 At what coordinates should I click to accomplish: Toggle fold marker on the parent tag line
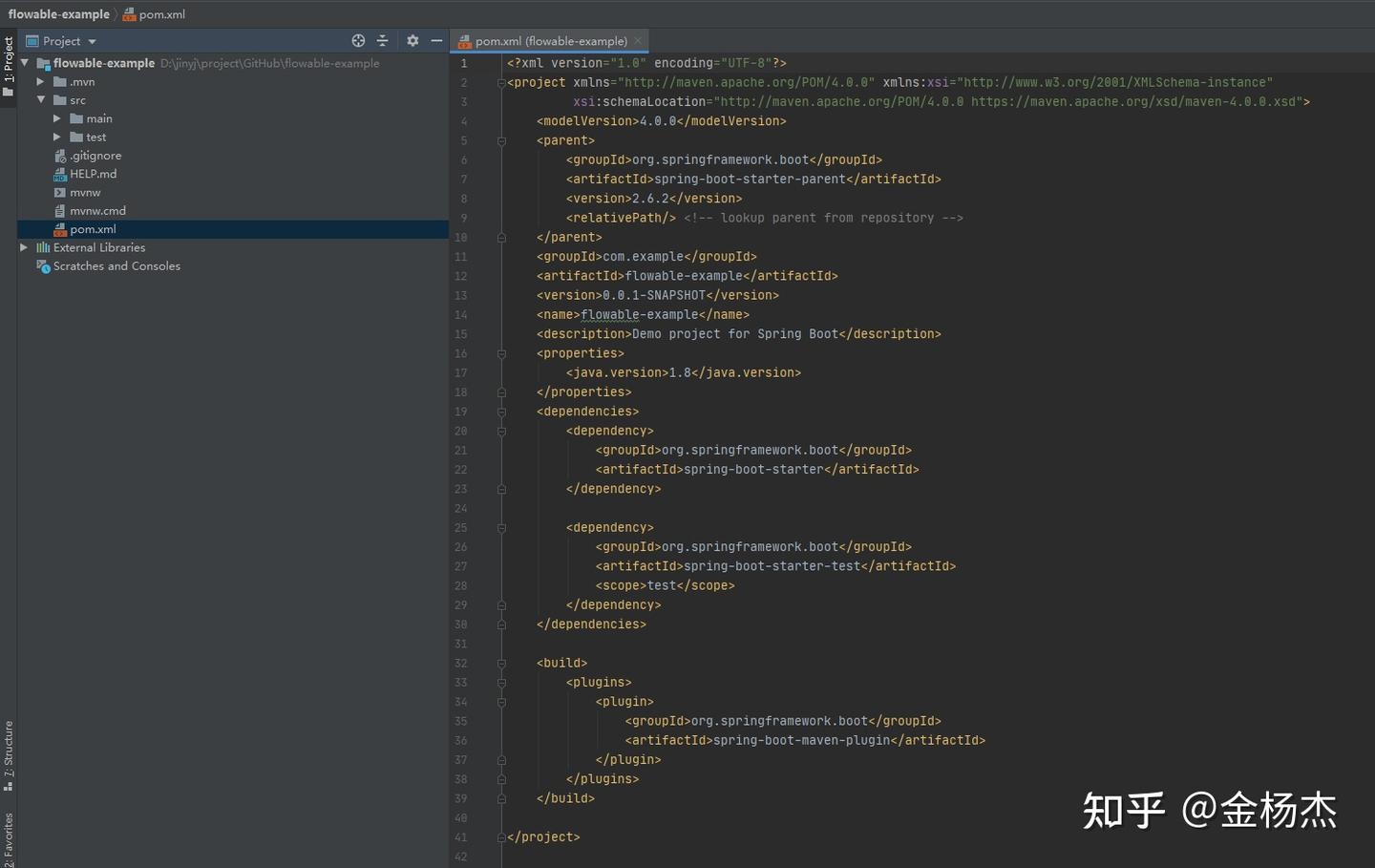pos(501,141)
